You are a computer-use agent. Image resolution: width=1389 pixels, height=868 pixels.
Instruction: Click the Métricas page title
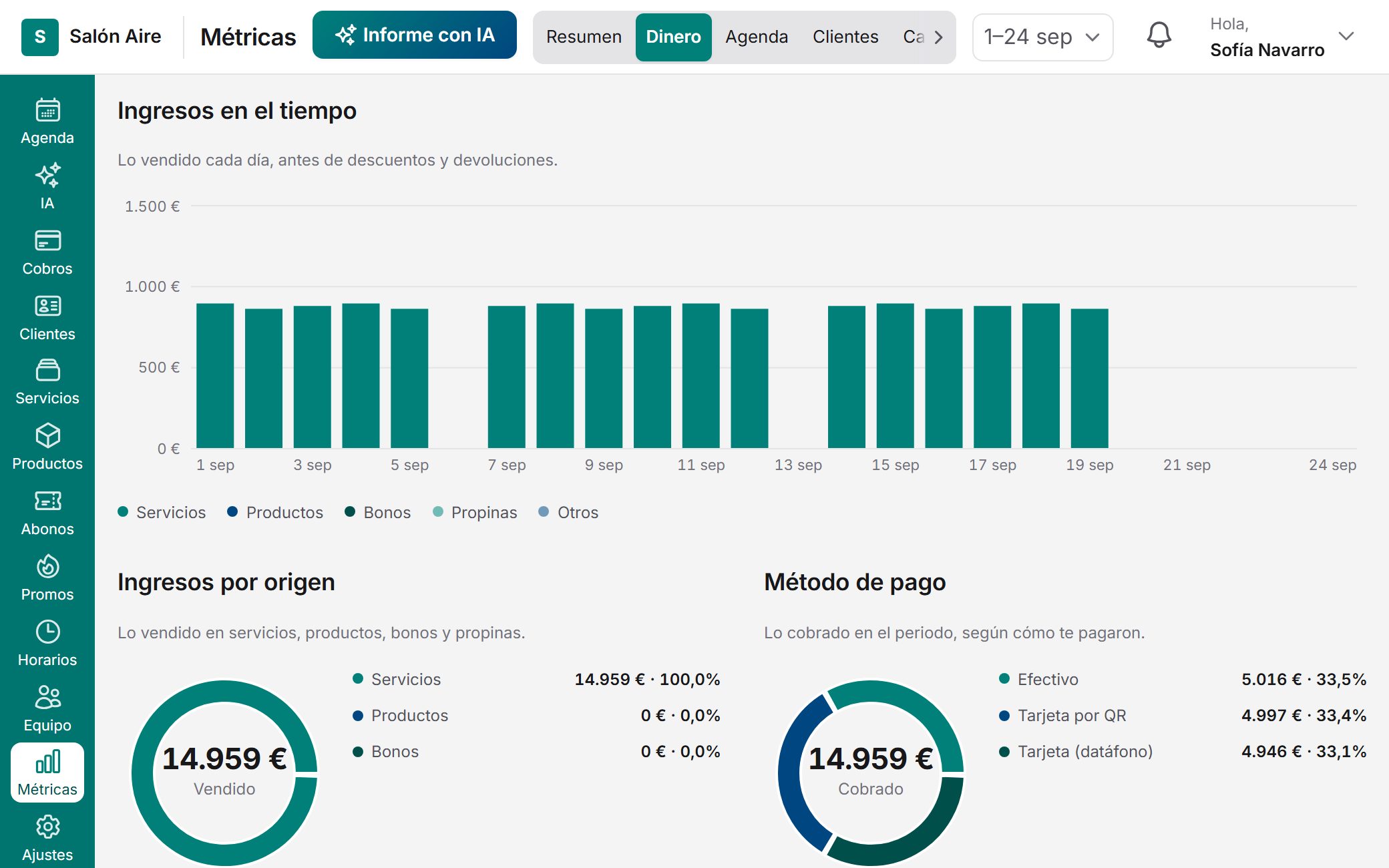[x=248, y=37]
